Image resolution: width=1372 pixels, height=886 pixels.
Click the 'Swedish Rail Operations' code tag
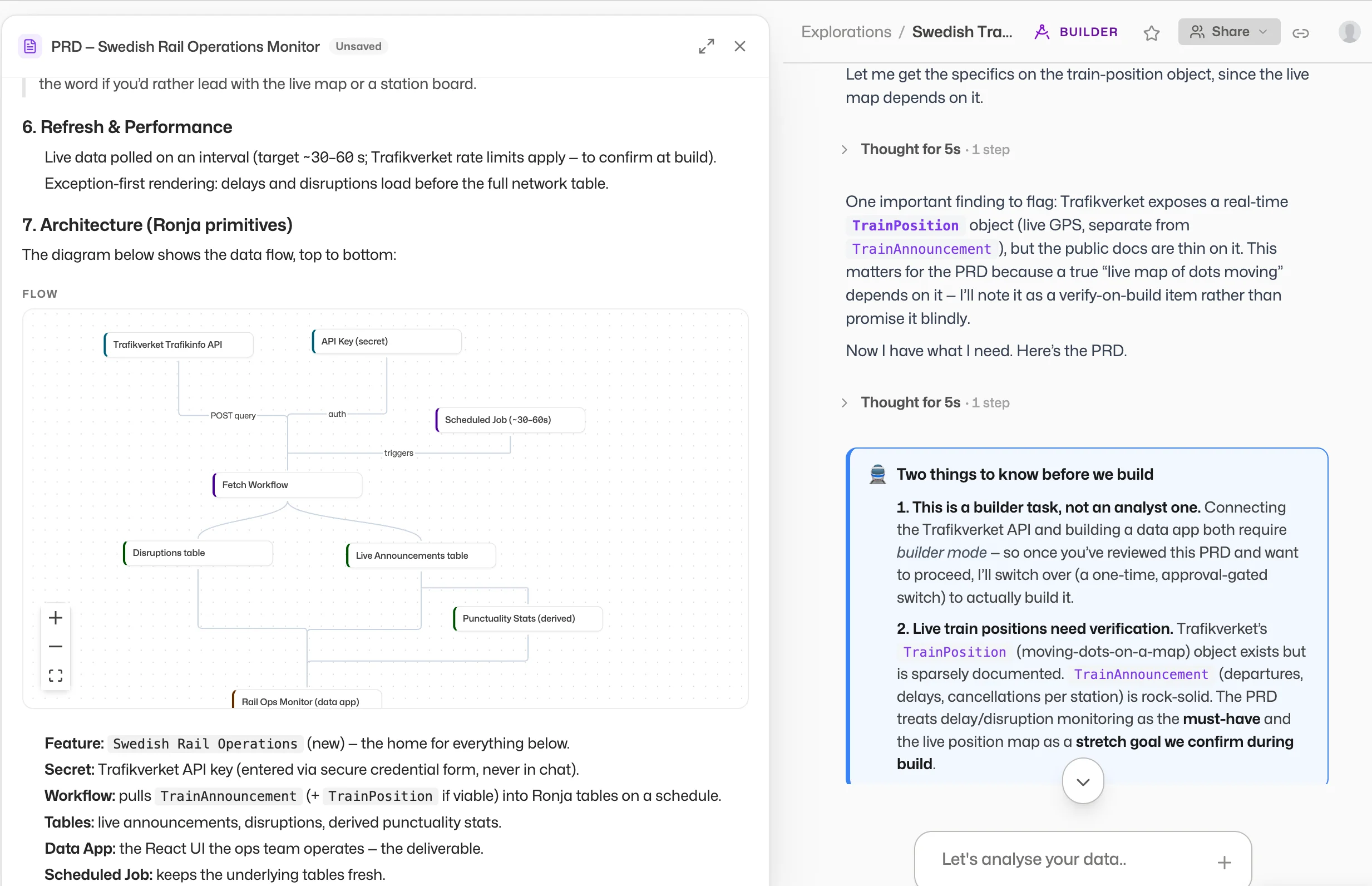205,744
